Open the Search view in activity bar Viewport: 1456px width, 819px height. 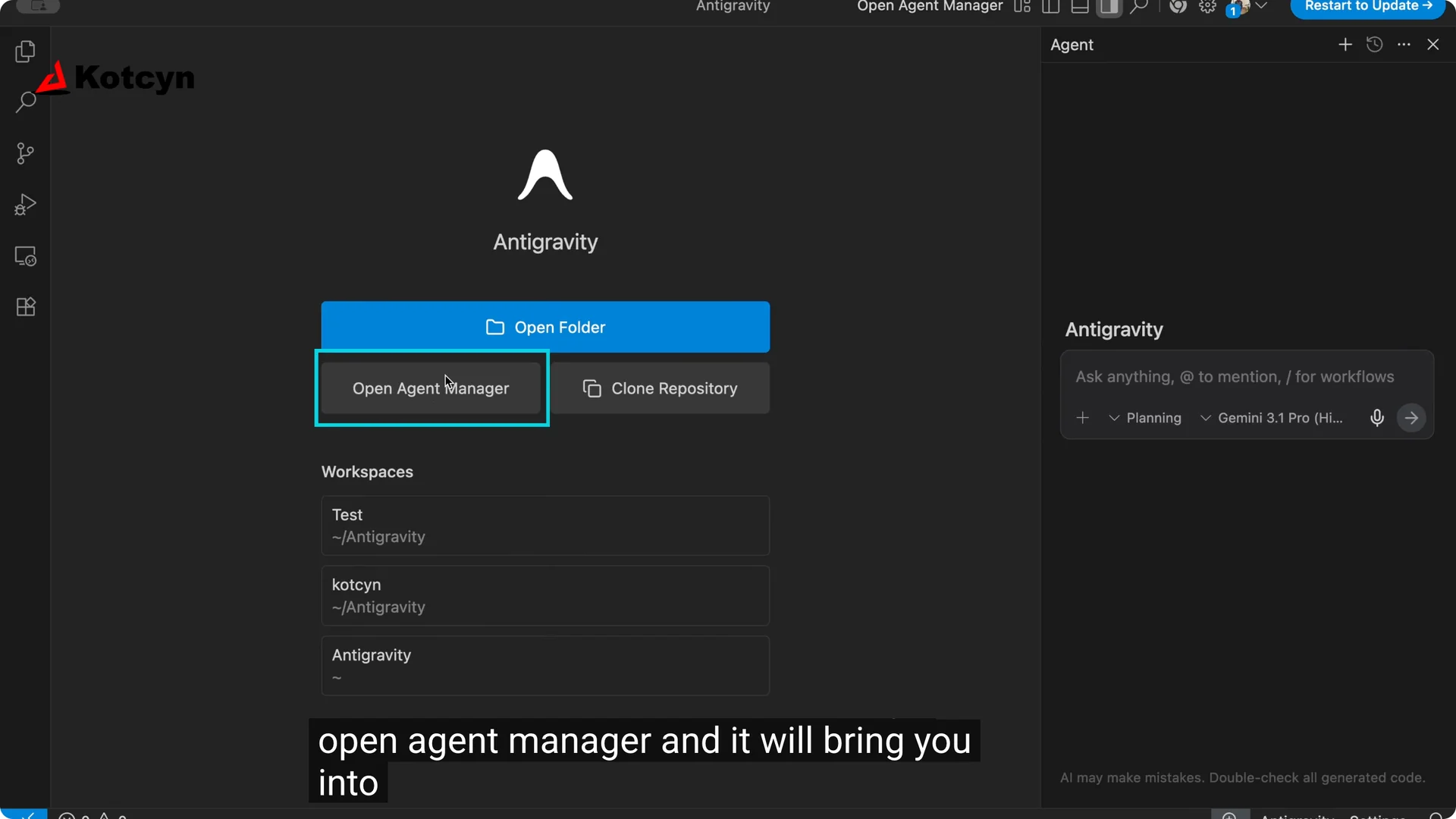pos(25,102)
